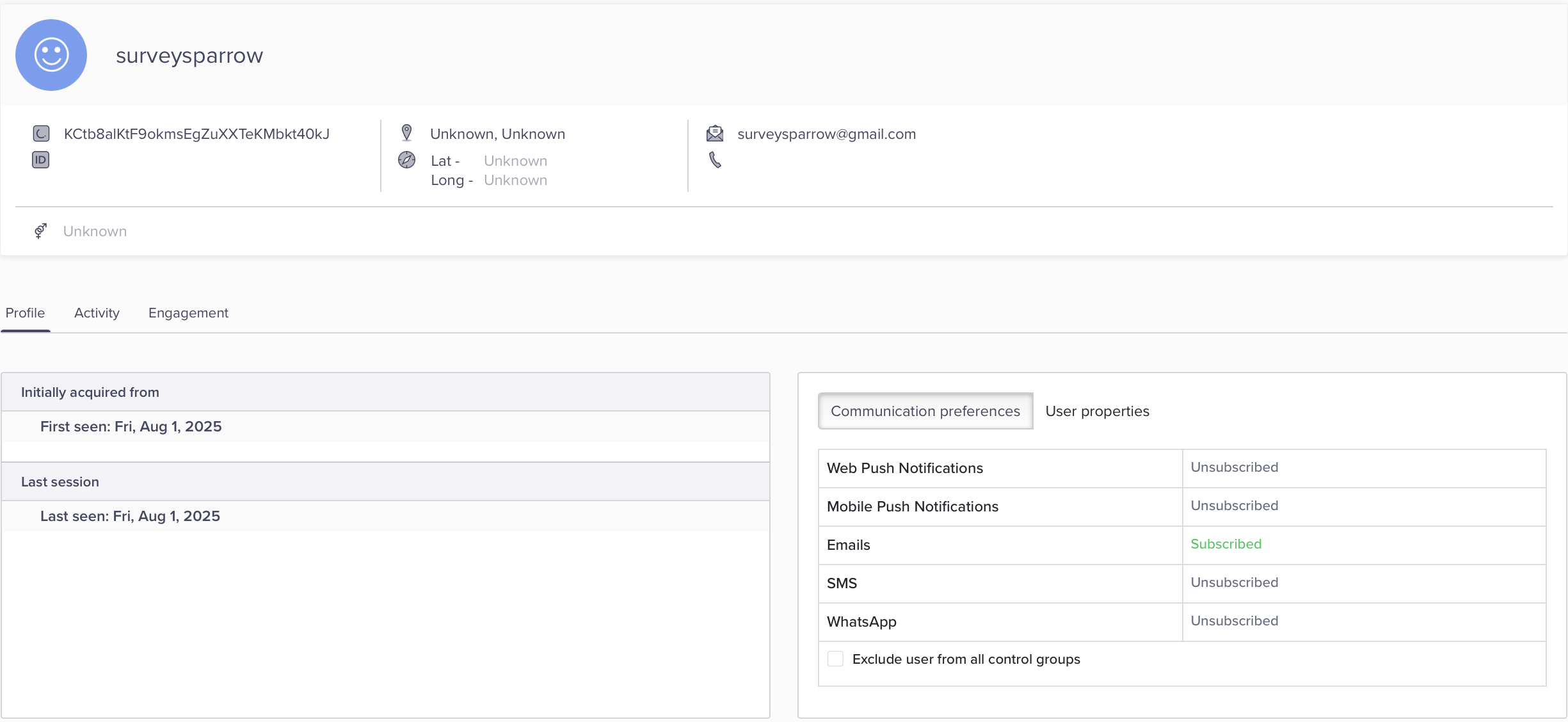Click the Mobile Push Notifications row label

913,506
